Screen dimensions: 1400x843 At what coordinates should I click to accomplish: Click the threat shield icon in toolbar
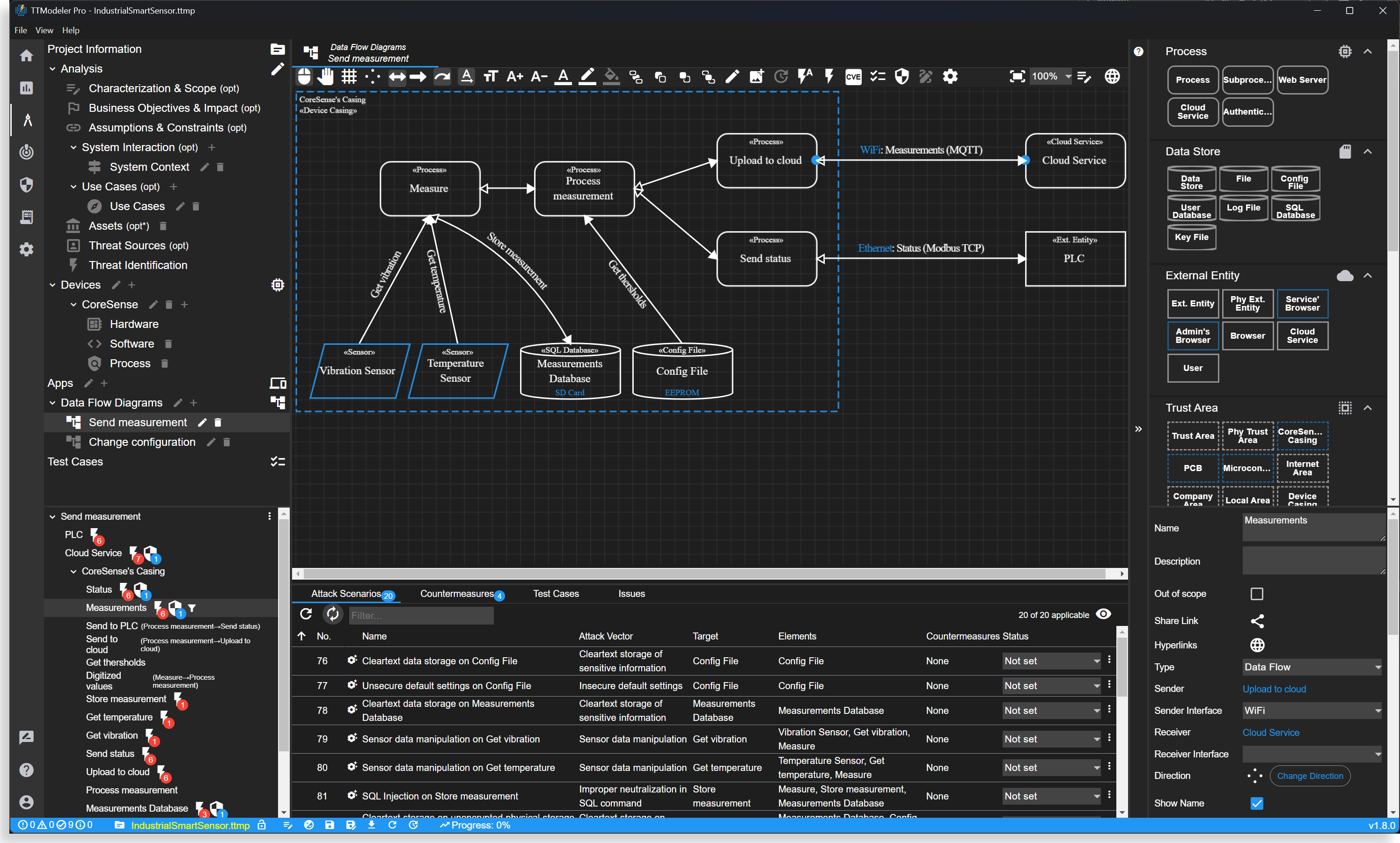coord(901,76)
